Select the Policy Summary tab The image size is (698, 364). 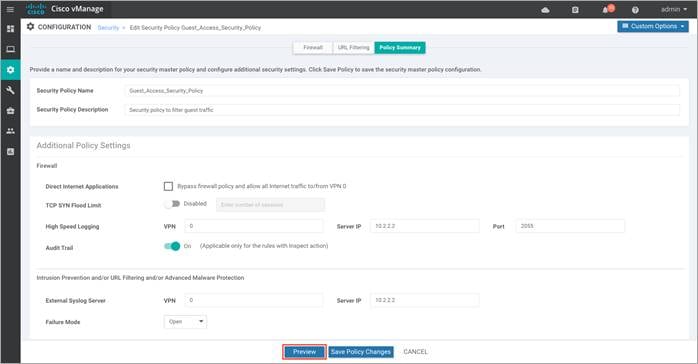click(400, 48)
